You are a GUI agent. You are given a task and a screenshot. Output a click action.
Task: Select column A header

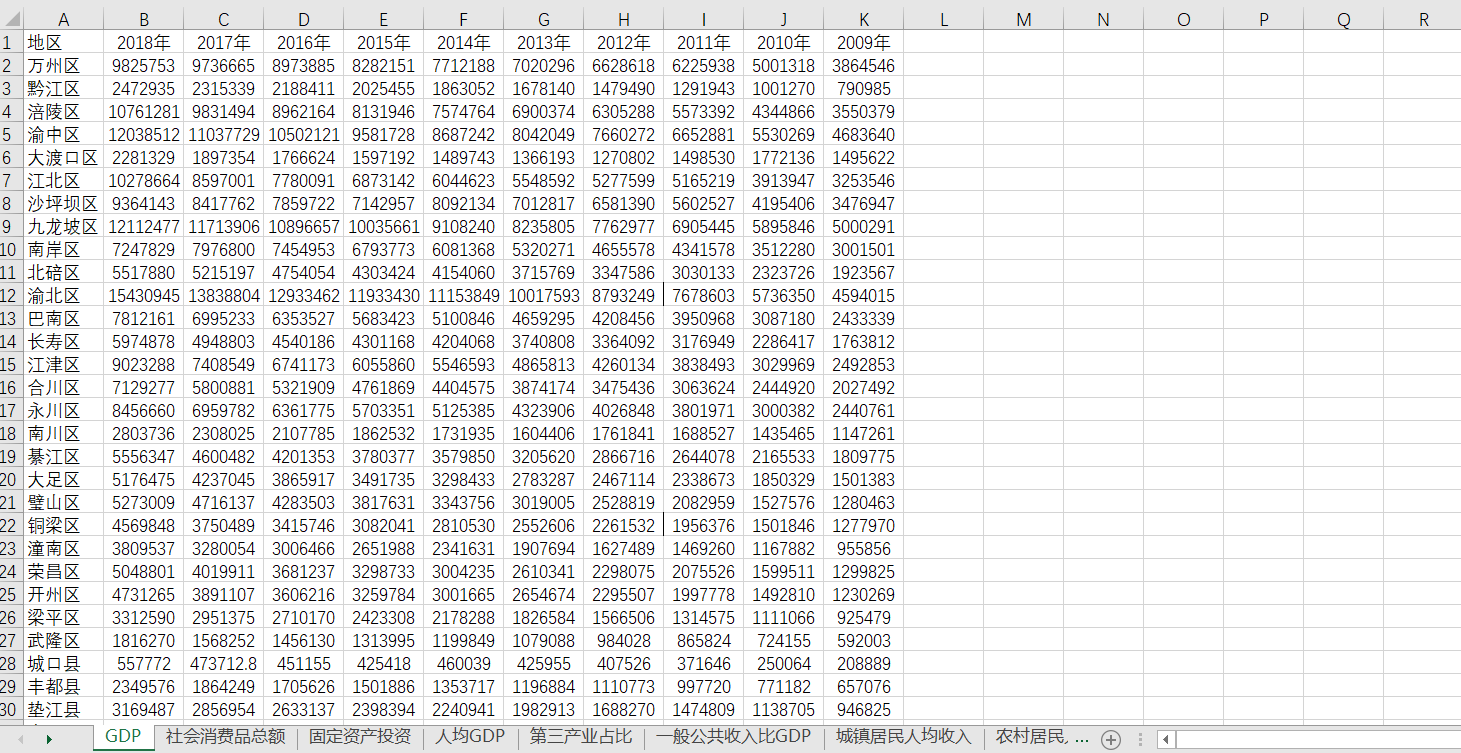[63, 20]
